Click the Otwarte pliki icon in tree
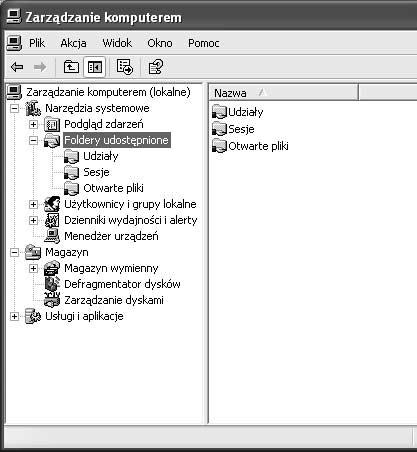The image size is (417, 452). coord(71,188)
